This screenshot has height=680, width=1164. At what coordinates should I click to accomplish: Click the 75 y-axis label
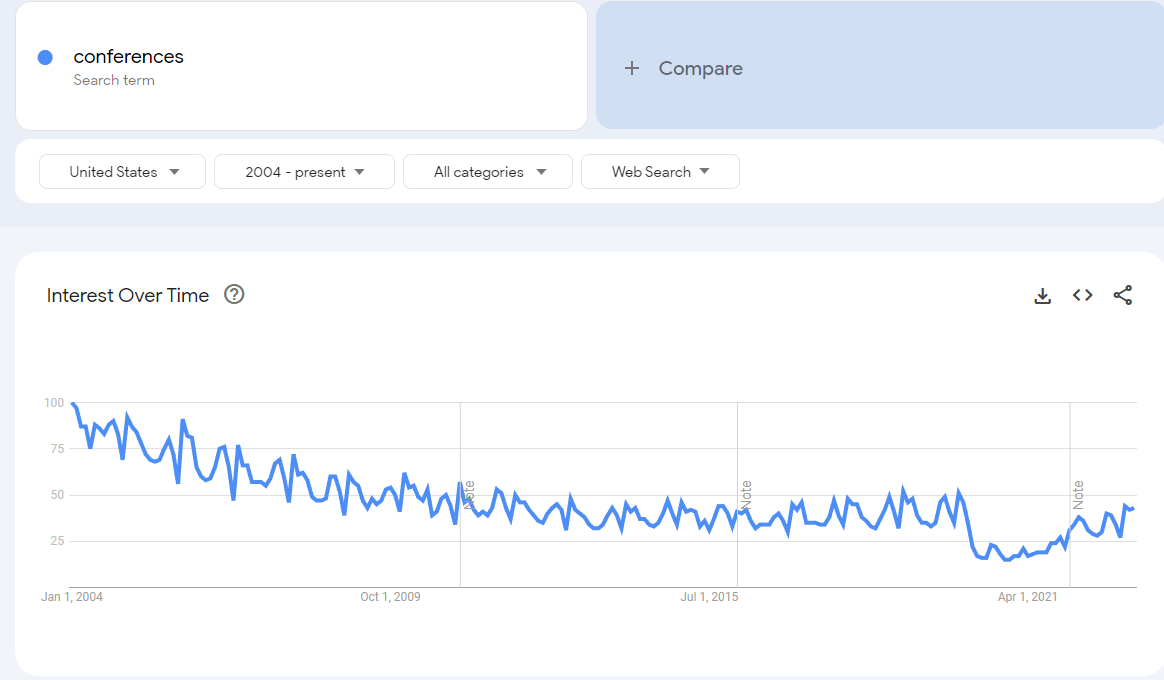57,448
